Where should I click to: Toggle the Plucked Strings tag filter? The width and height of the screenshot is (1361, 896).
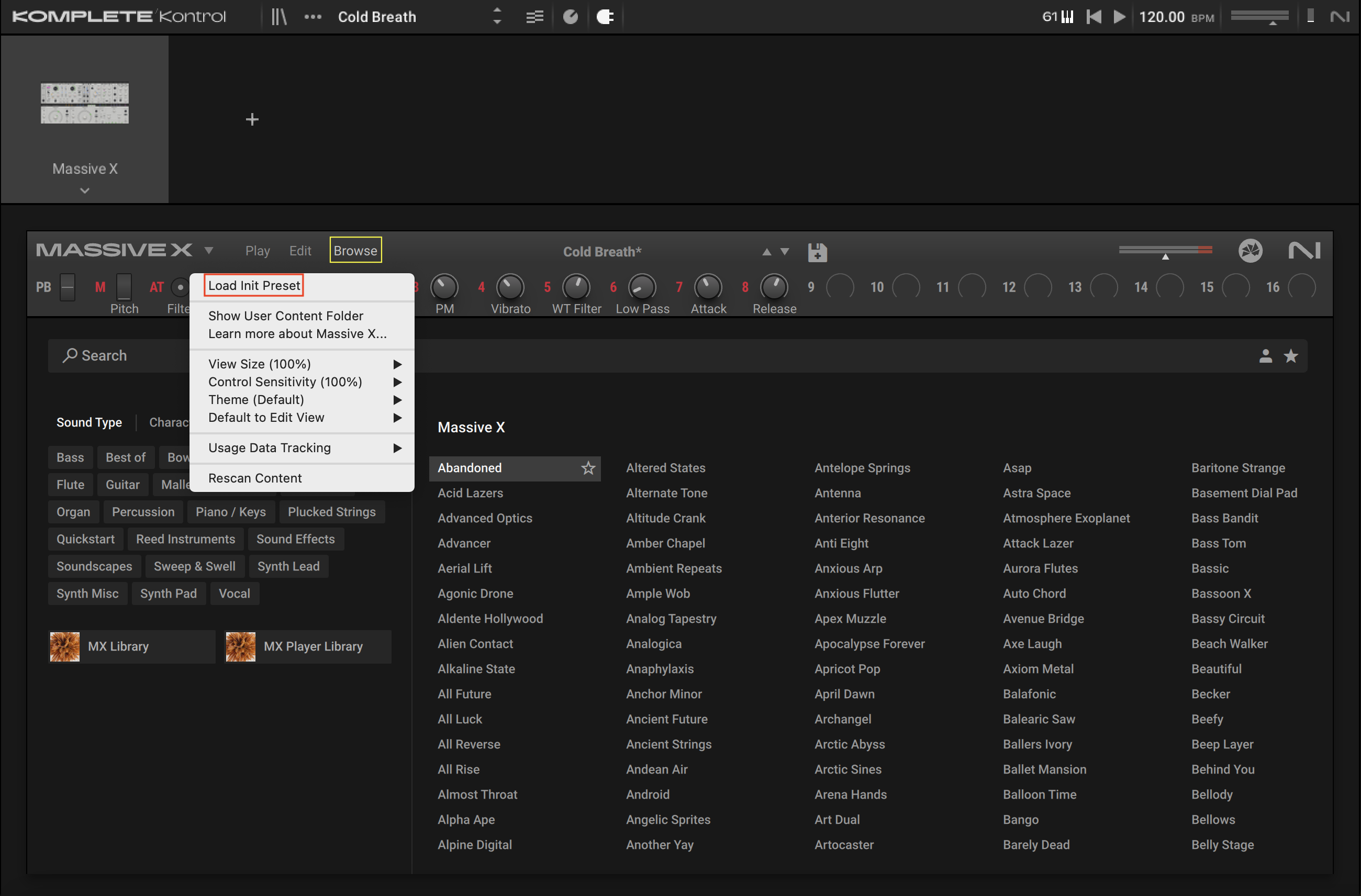coord(332,511)
